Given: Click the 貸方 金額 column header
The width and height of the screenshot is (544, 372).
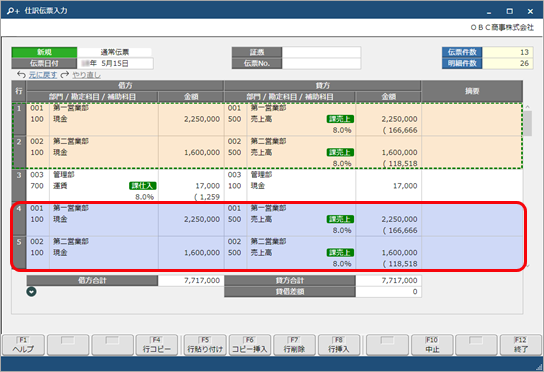Looking at the screenshot, I should tap(389, 96).
